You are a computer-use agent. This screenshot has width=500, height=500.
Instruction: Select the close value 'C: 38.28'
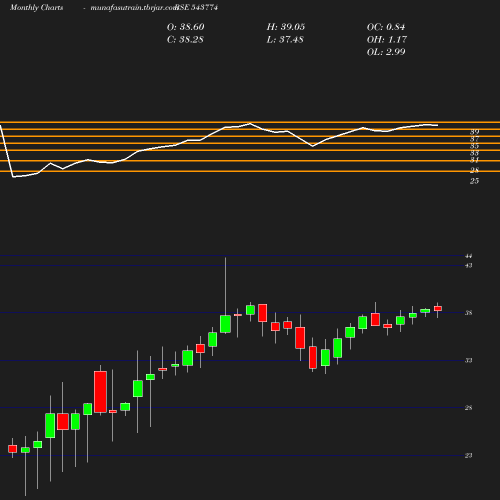pos(185,40)
